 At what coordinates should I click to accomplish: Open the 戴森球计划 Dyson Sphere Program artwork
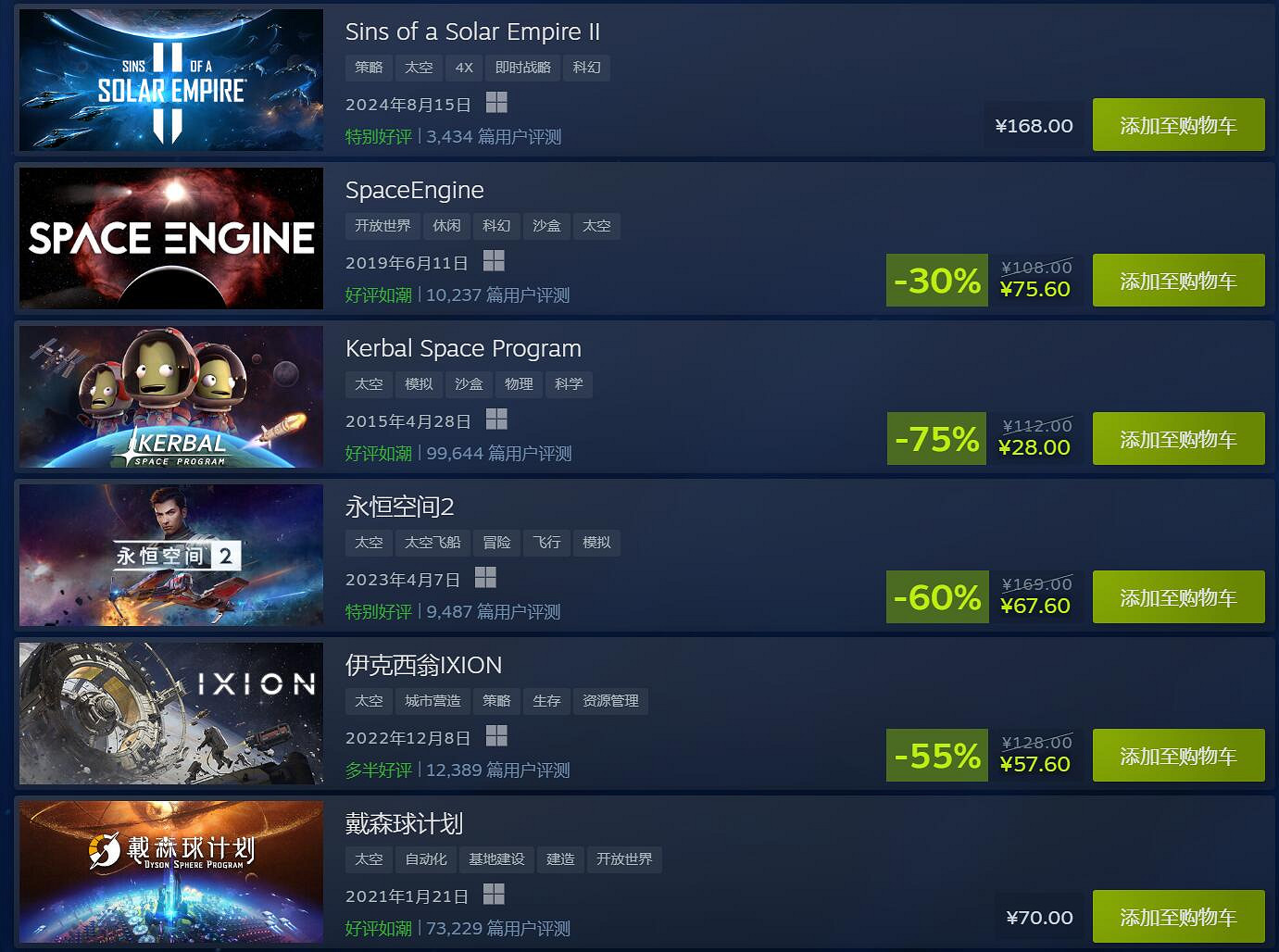point(171,871)
